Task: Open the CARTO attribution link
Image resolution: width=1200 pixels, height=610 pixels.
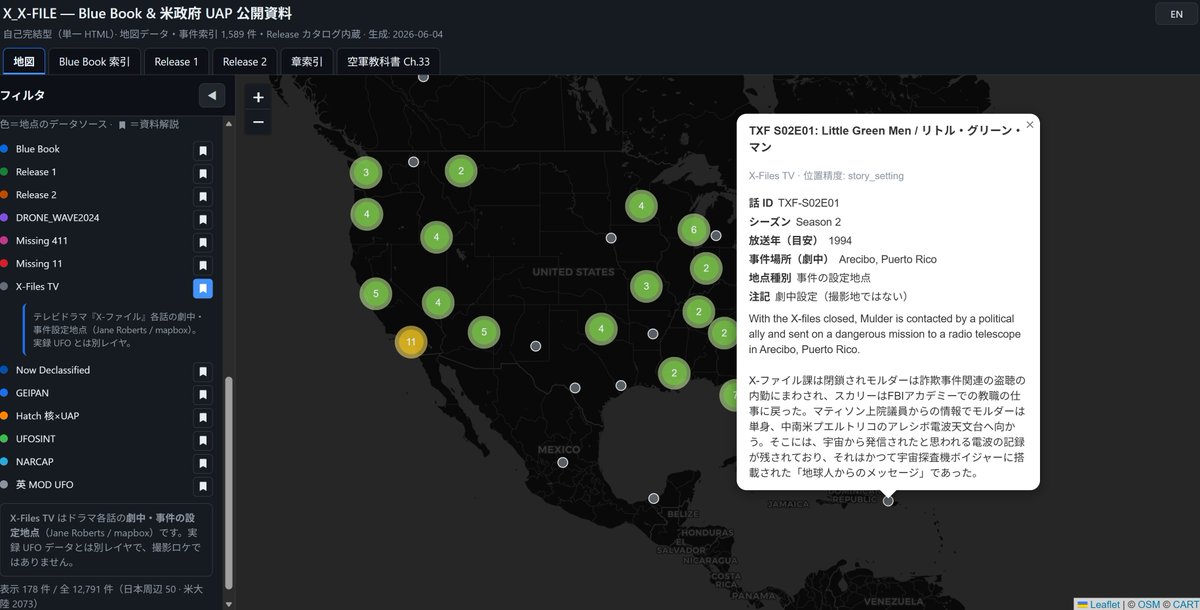Action: pos(1186,604)
